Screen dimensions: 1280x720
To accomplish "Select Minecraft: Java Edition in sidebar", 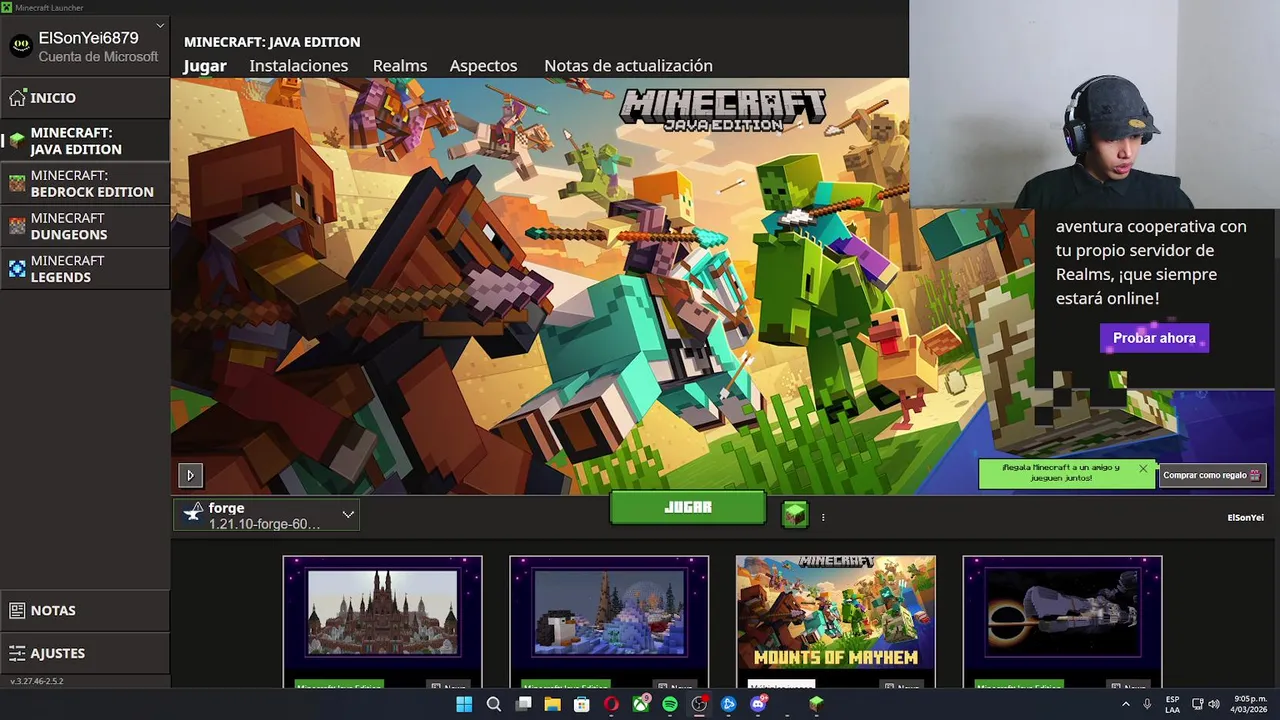I will (85, 141).
